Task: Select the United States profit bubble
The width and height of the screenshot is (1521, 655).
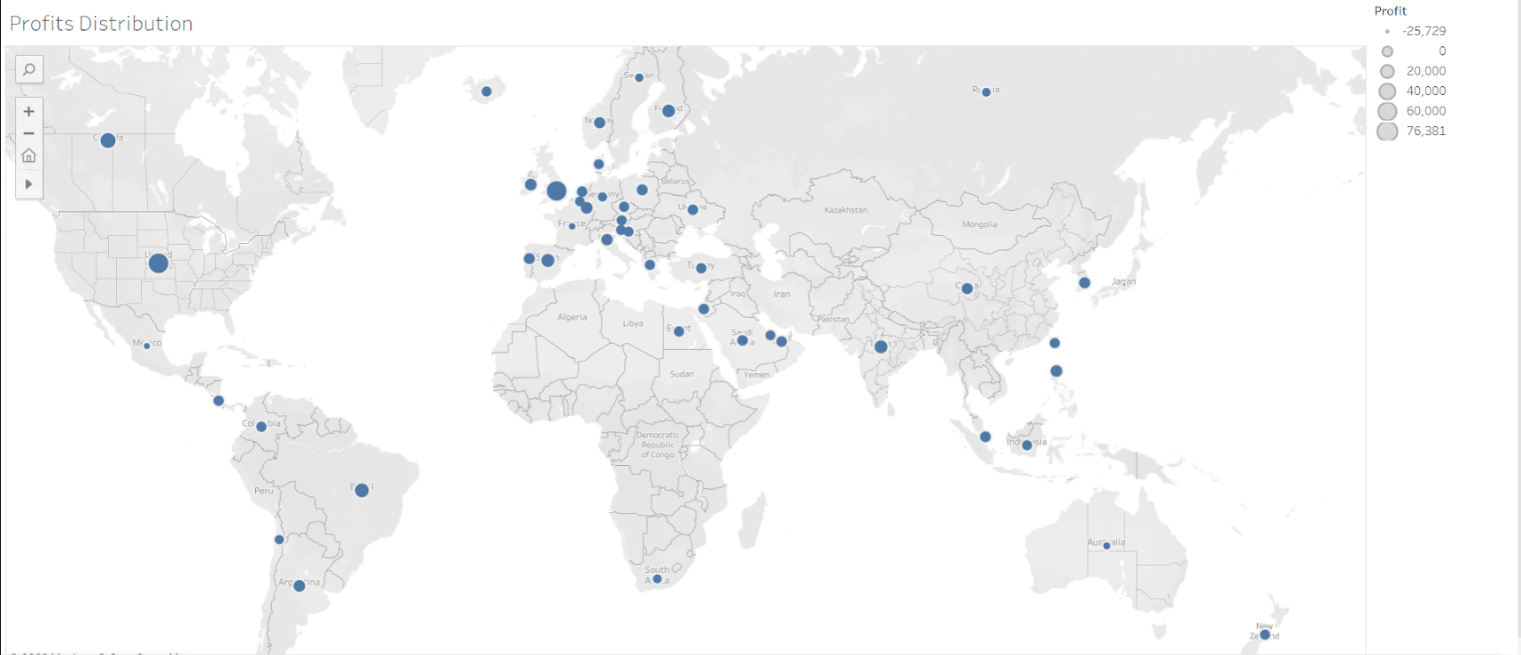Action: (x=157, y=262)
